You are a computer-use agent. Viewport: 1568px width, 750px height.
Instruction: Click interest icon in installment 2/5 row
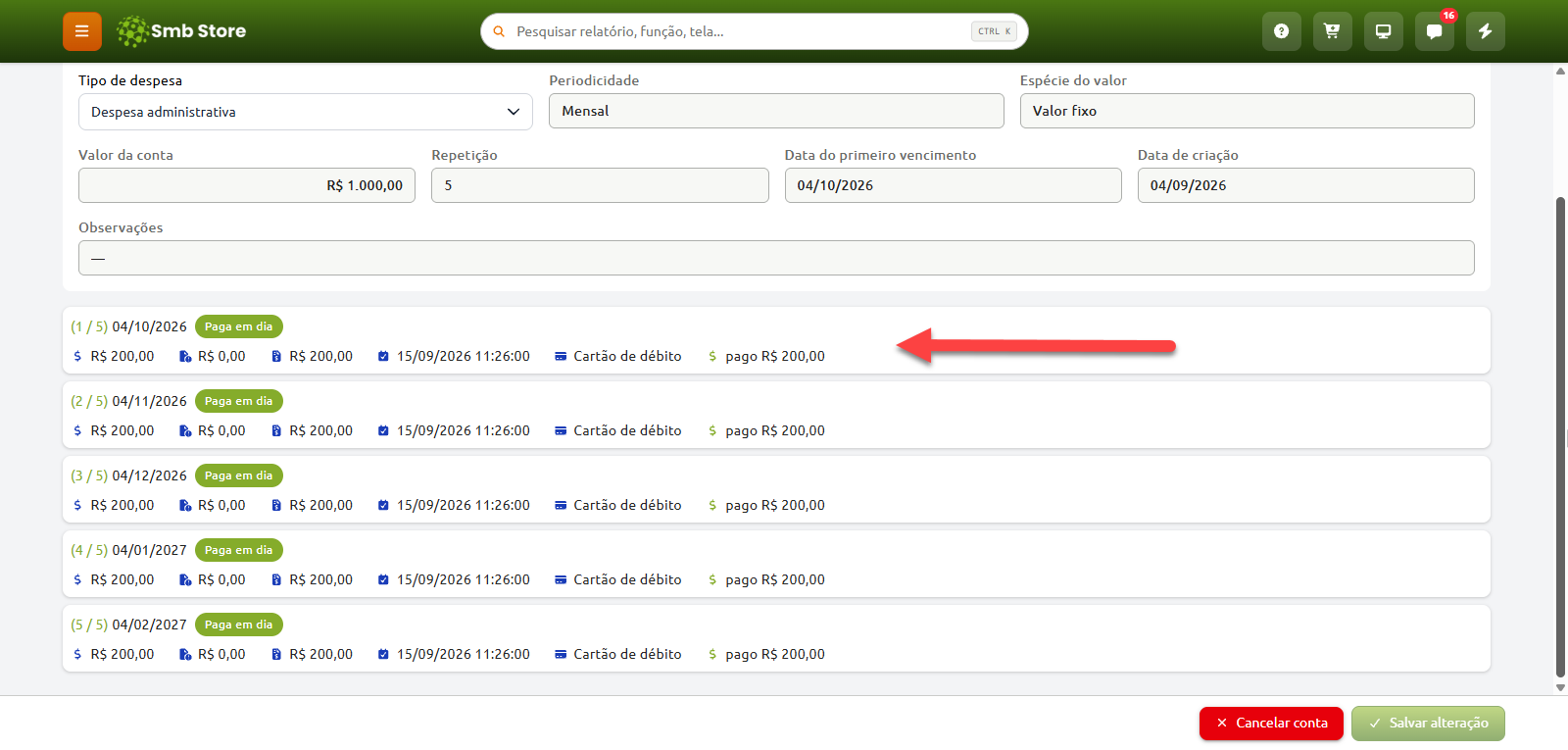pyautogui.click(x=185, y=430)
